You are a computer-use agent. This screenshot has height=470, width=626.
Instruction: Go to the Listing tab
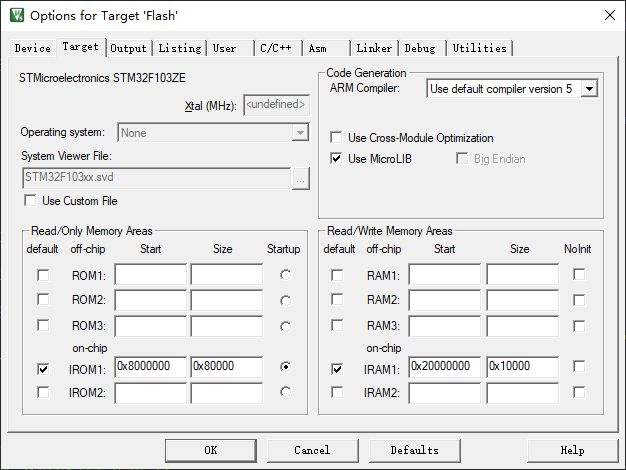pyautogui.click(x=180, y=48)
